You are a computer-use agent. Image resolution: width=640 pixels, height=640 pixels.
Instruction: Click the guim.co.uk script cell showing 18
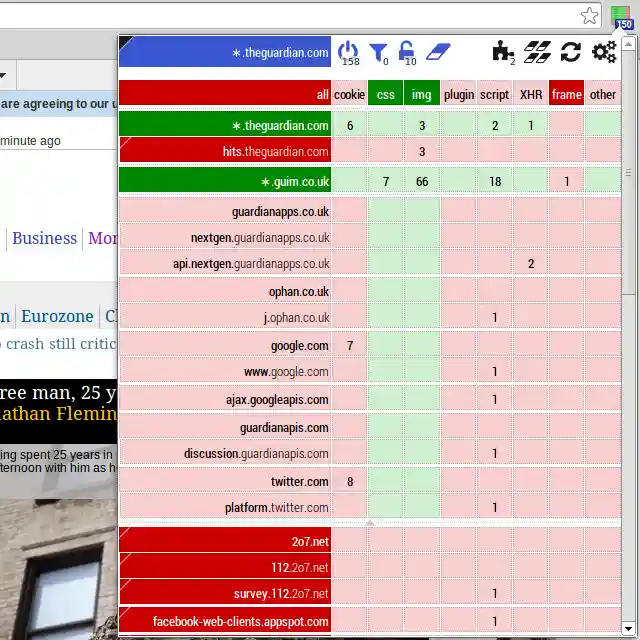point(494,180)
